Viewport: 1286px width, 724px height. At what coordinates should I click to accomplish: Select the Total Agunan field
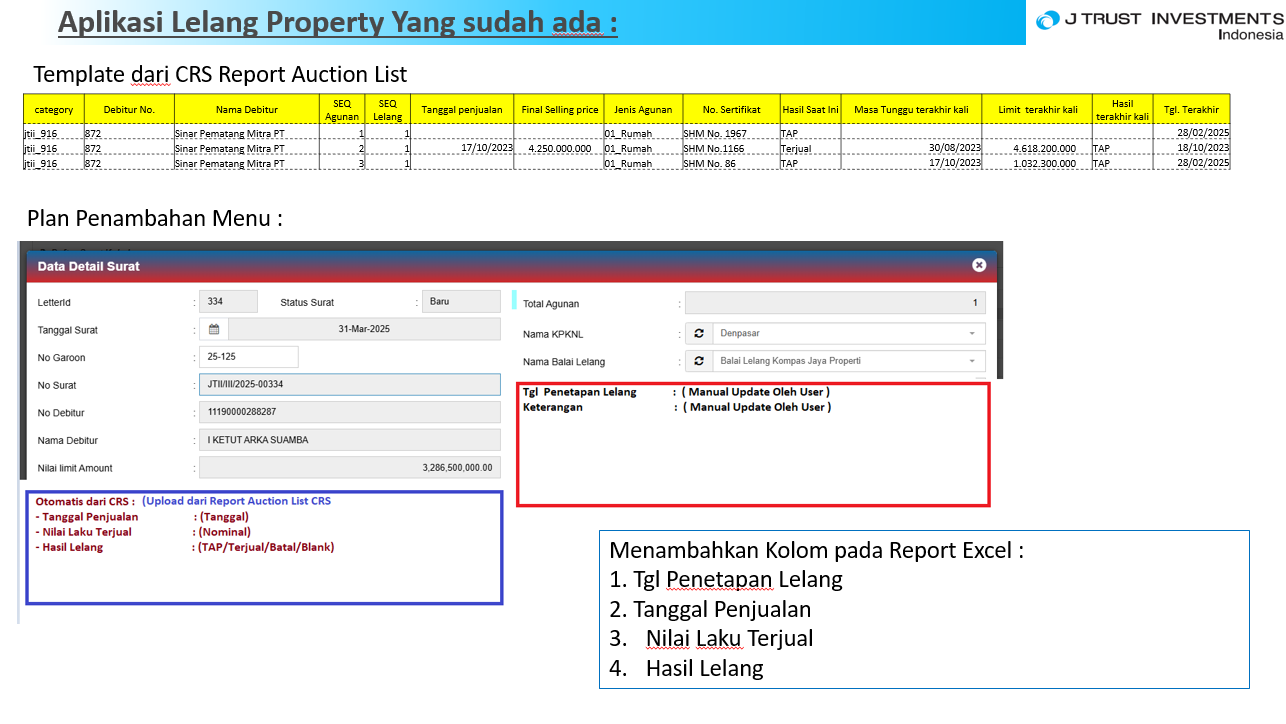[835, 303]
